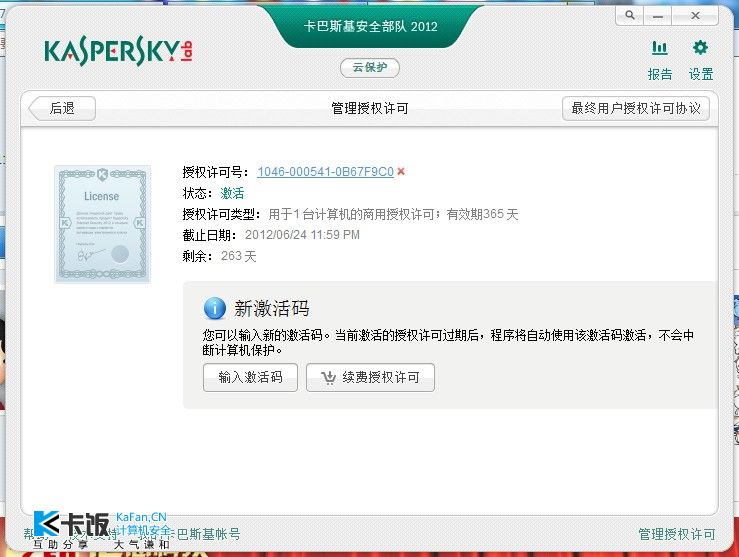Click the Kaspersky lab logo
739x557 pixels.
[x=118, y=52]
